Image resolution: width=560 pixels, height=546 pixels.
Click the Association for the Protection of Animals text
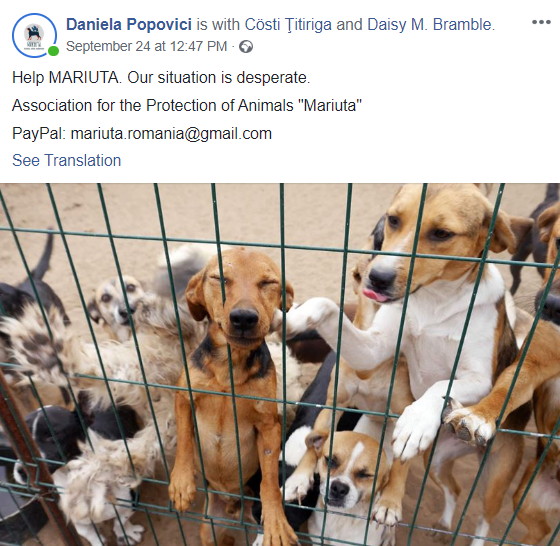coord(187,106)
